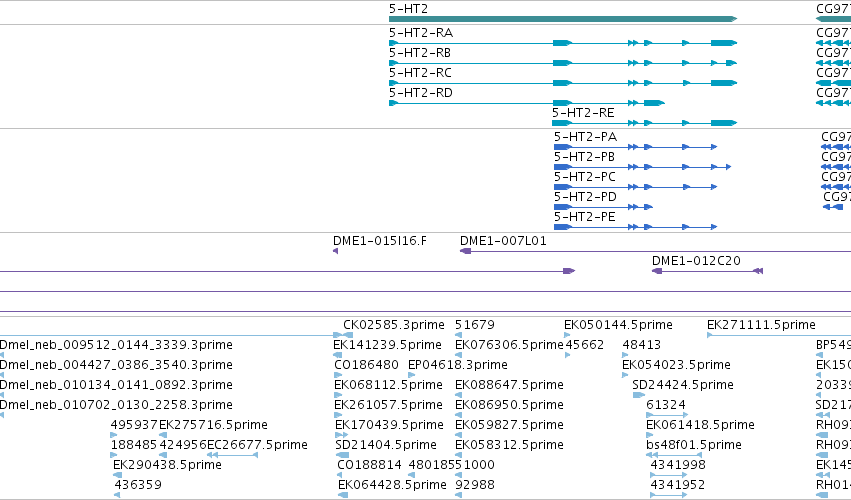Viewport: 851px width, 500px height.
Task: Select the 48413 feature label
Action: [642, 345]
